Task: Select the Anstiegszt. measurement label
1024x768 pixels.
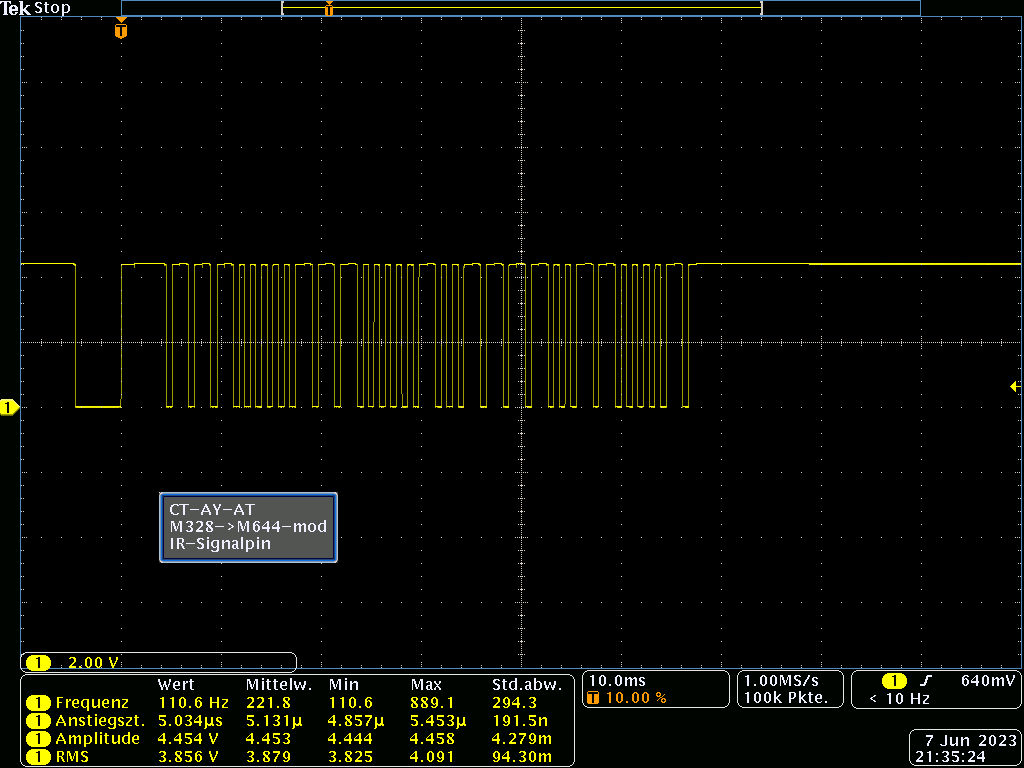Action: [x=100, y=721]
